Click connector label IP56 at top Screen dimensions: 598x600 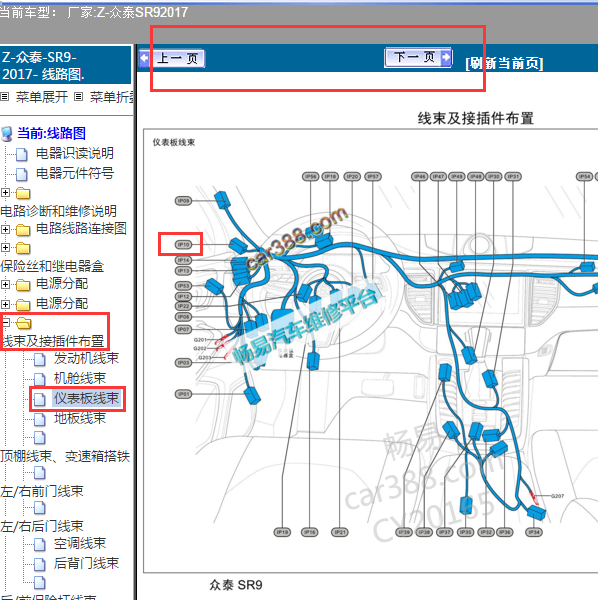click(x=310, y=176)
